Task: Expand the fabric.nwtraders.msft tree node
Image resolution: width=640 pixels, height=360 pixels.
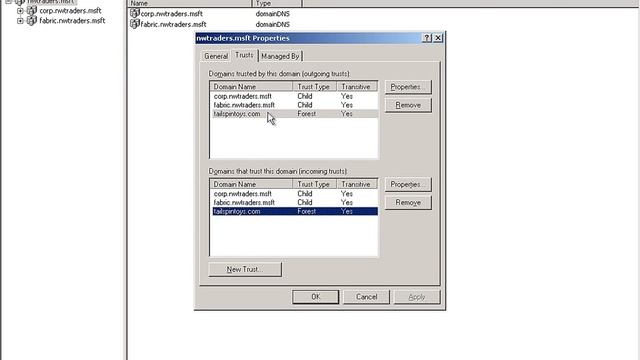Action: coord(20,21)
